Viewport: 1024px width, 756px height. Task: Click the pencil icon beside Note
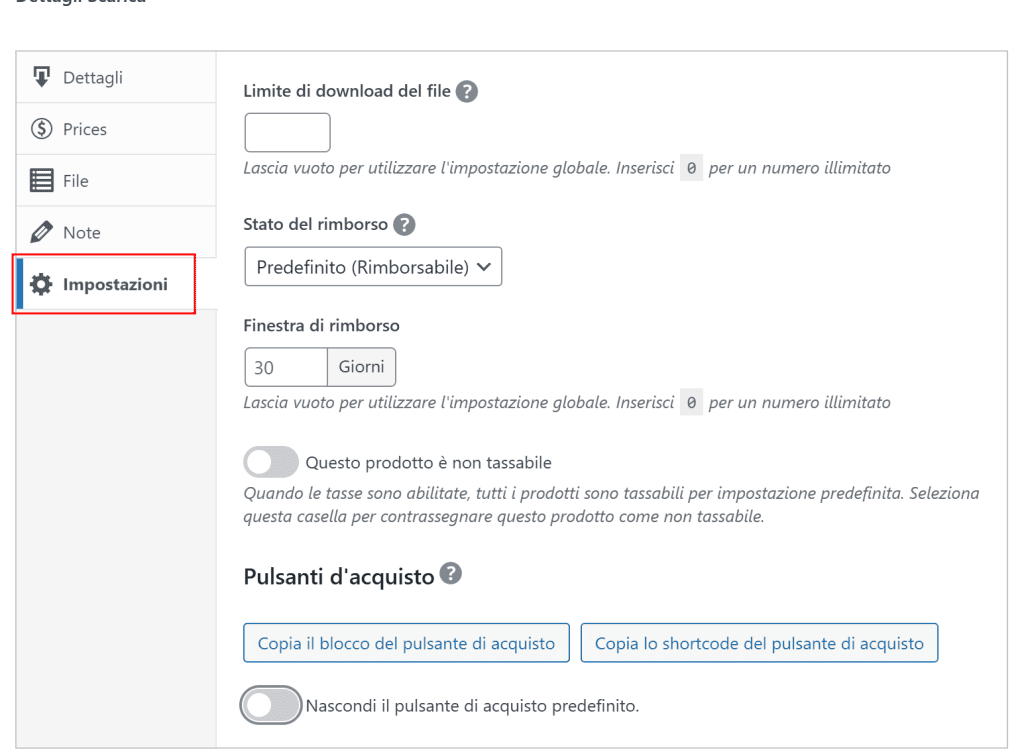(x=40, y=231)
